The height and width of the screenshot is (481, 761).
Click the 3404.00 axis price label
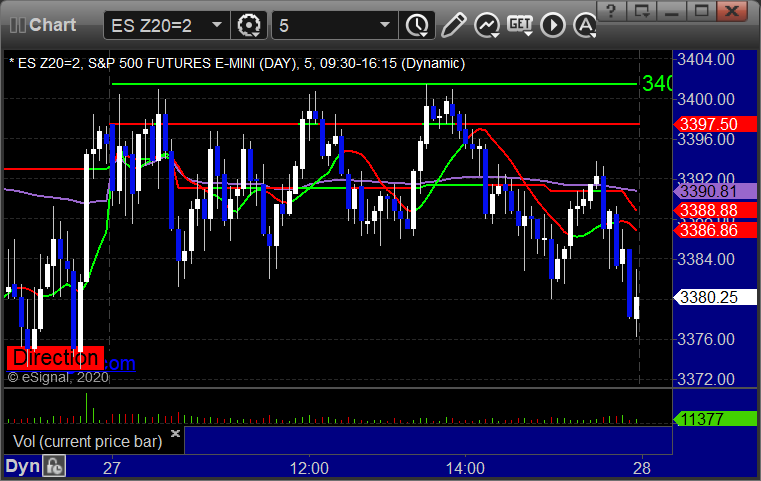tap(706, 60)
